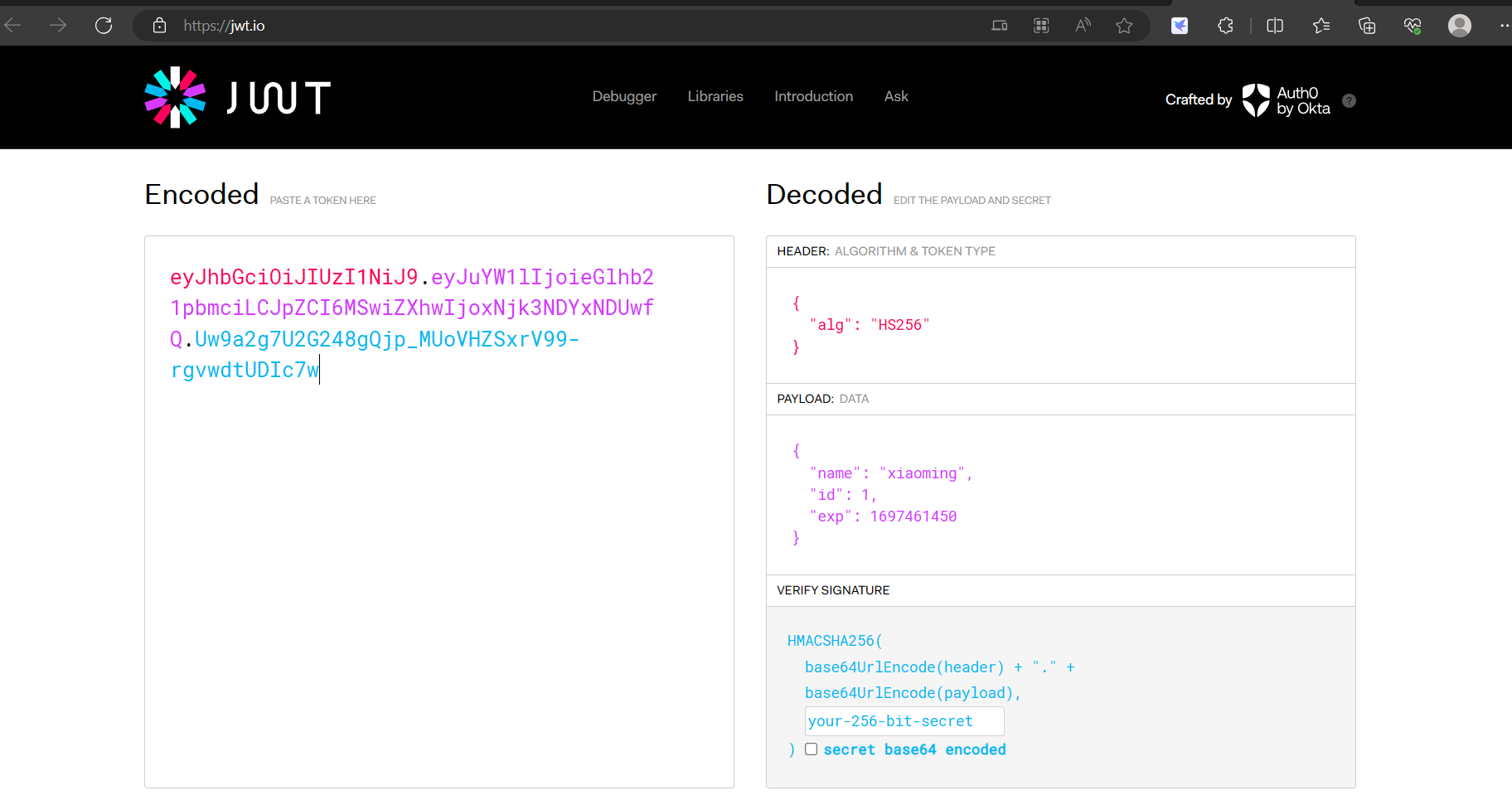The width and height of the screenshot is (1512, 800).
Task: Add this page to favorites
Action: (x=1124, y=26)
